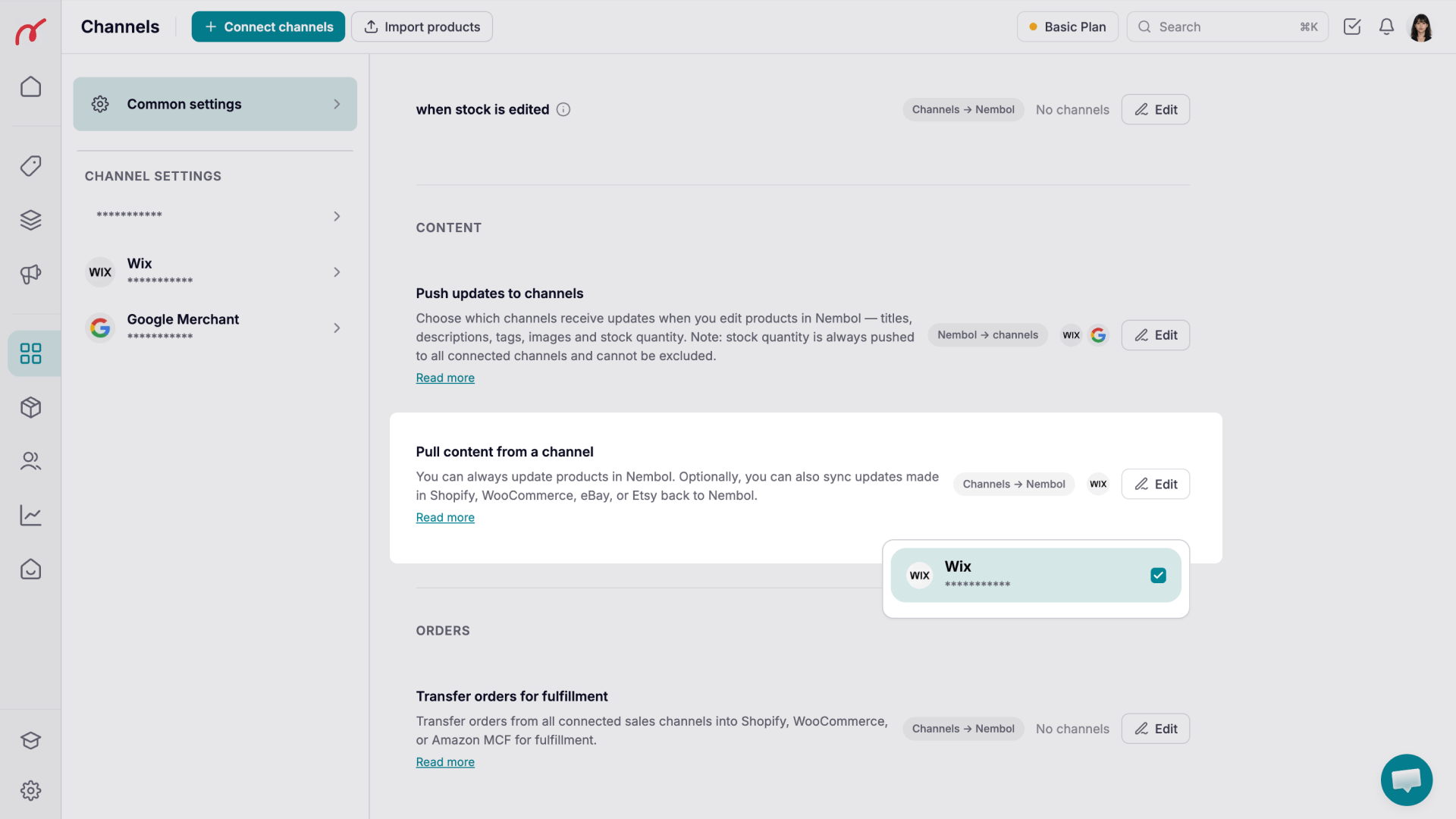Click the Connect channels button
Viewport: 1456px width, 819px height.
tap(268, 27)
